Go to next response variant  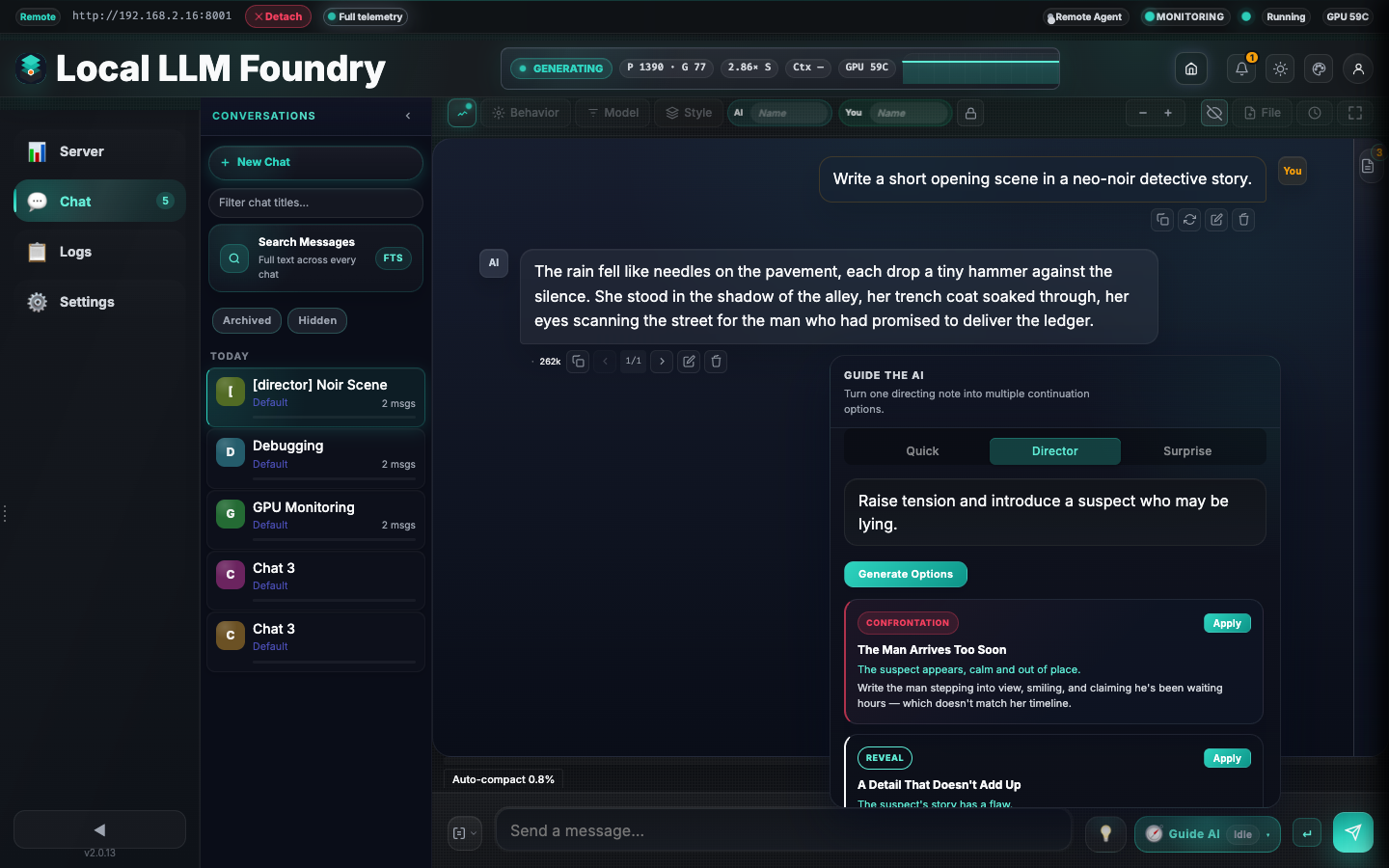coord(662,362)
